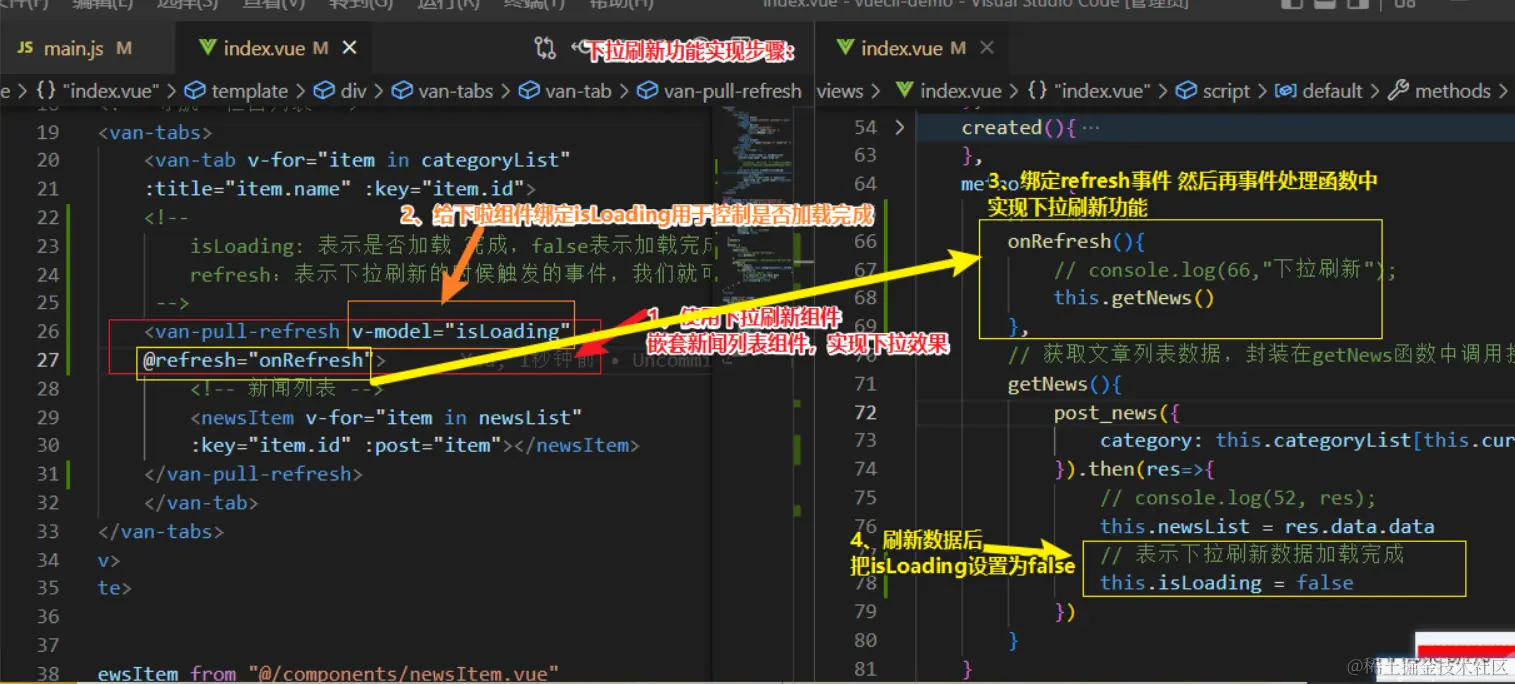Screen dimensions: 1515x684
Task: Click the <van-tabs> opening tag line
Action: 155,132
